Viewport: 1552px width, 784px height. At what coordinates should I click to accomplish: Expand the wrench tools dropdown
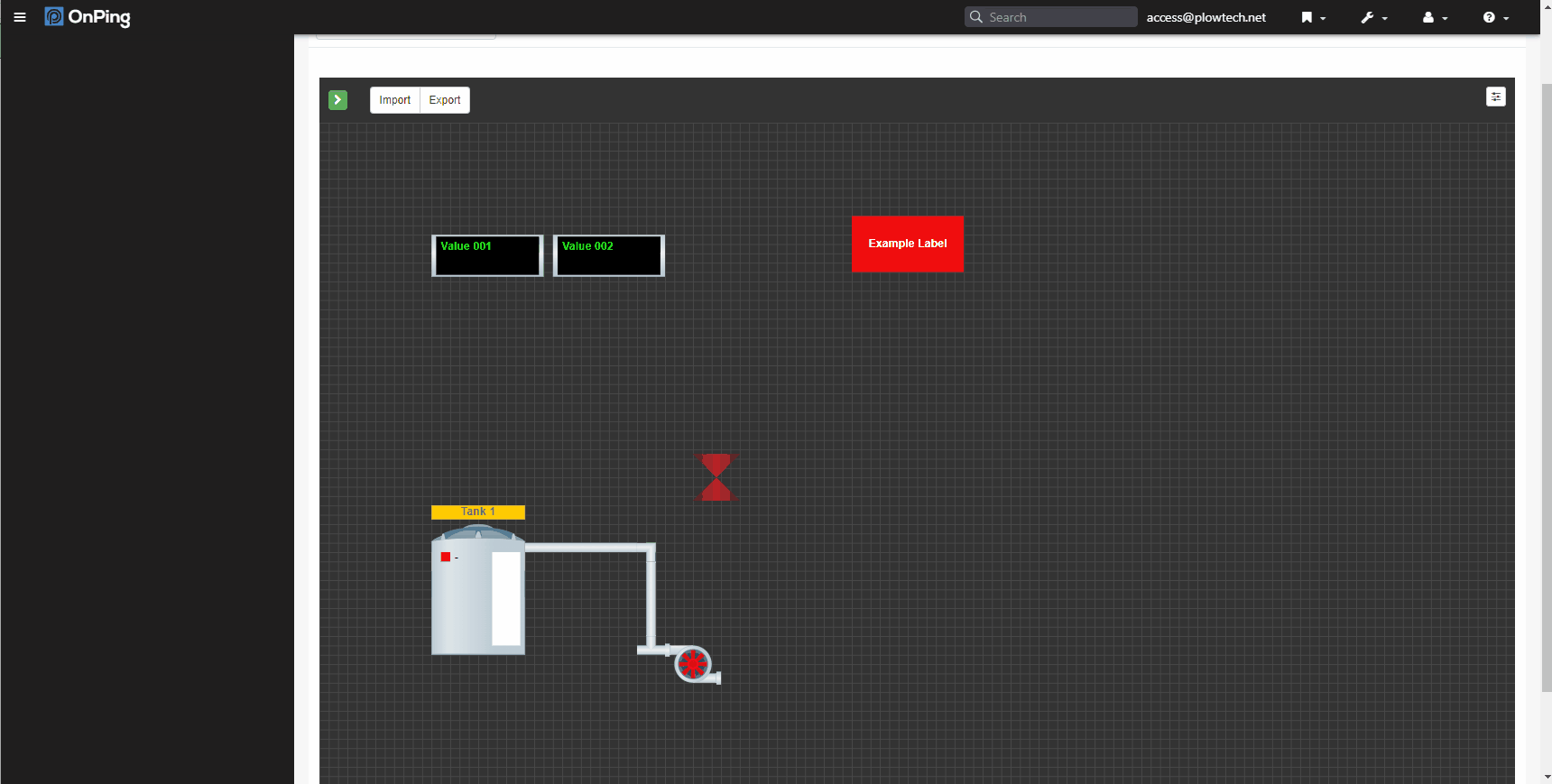pos(1373,17)
